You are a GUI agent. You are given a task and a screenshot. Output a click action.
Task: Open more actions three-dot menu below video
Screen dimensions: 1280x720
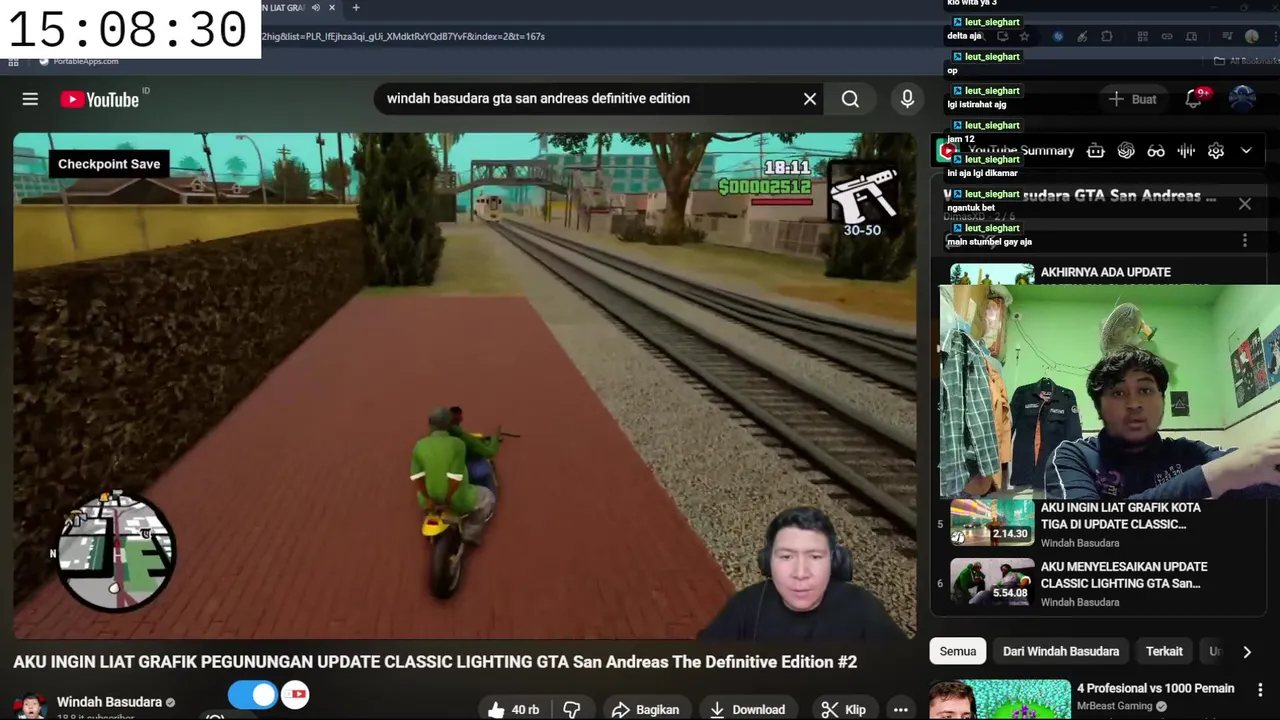point(901,709)
